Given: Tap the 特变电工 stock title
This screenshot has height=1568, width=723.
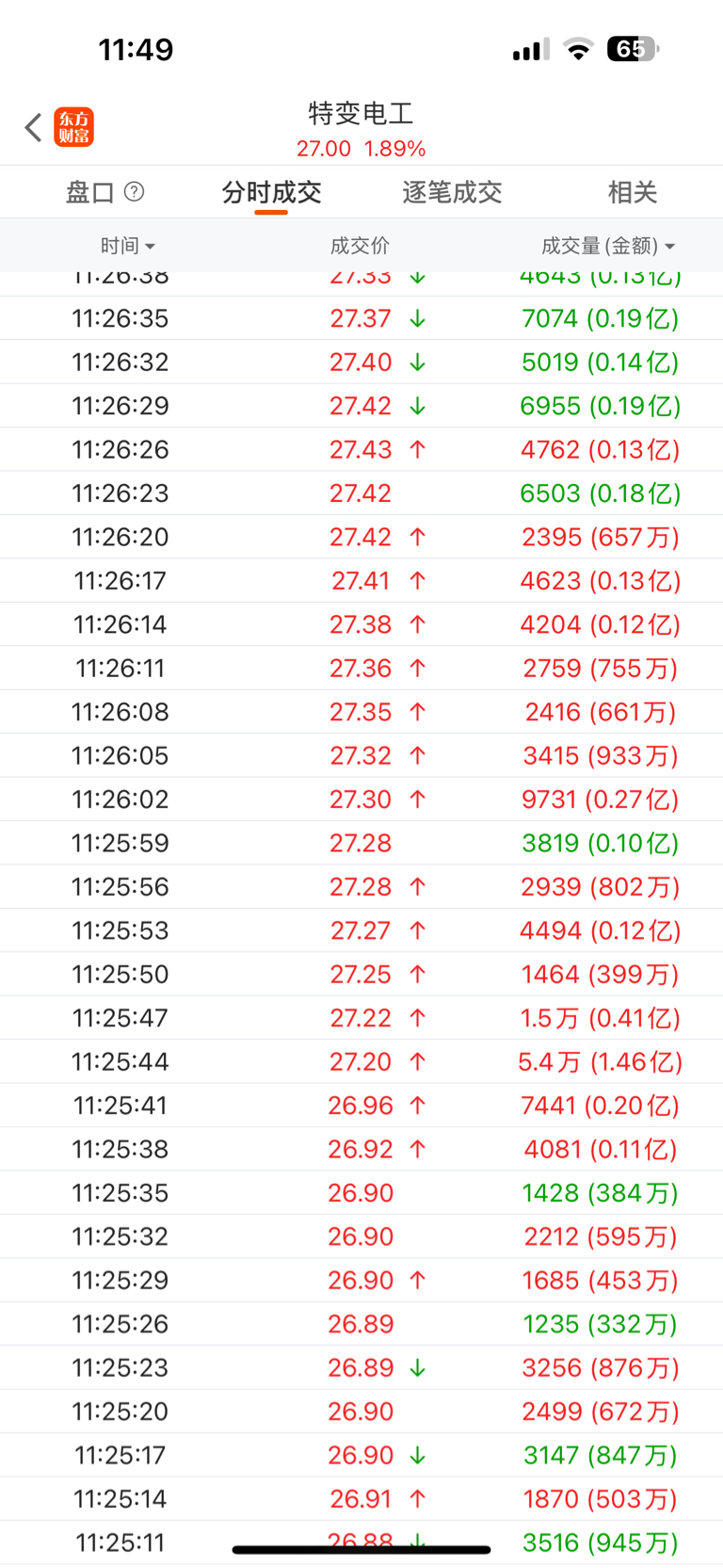Looking at the screenshot, I should coord(361,114).
